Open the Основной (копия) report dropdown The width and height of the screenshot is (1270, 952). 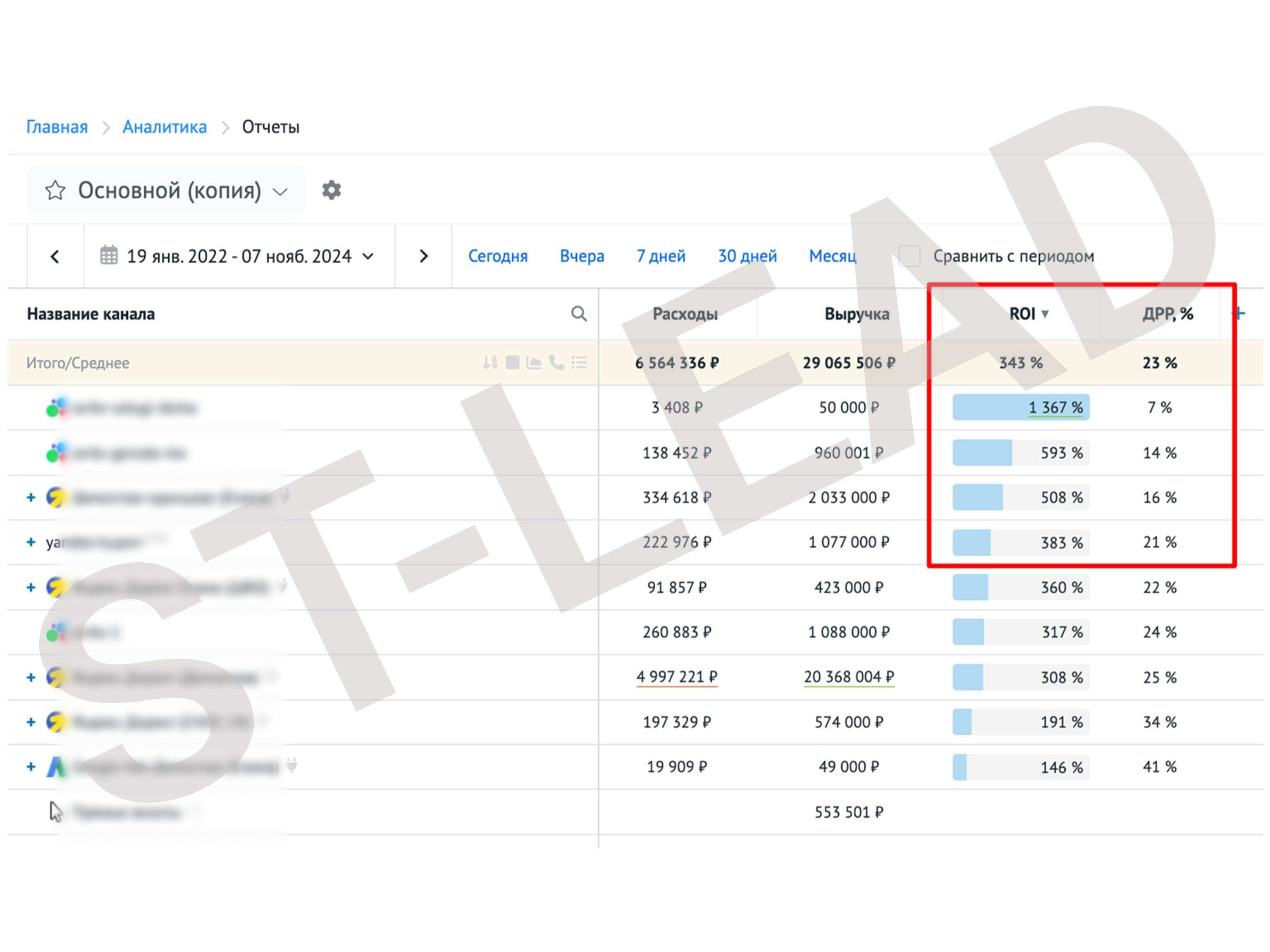[166, 190]
